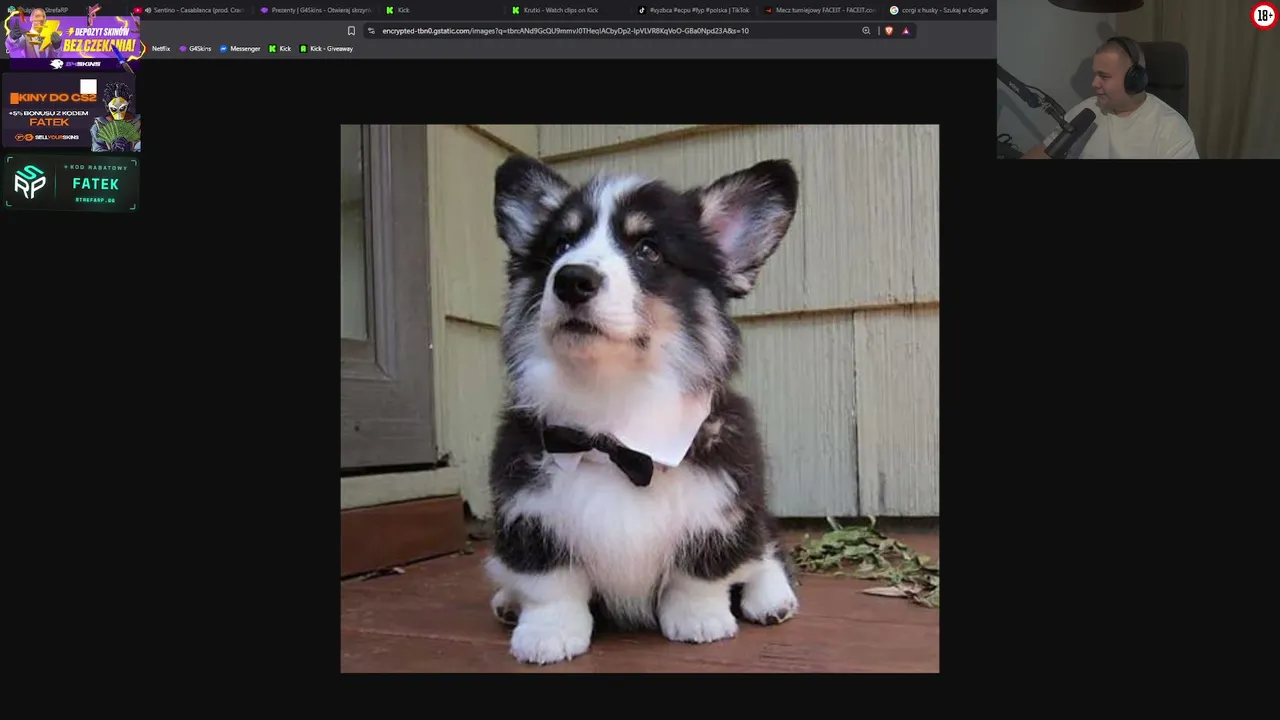This screenshot has width=1280, height=720.
Task: Open the Netflix bookmark
Action: (x=161, y=49)
